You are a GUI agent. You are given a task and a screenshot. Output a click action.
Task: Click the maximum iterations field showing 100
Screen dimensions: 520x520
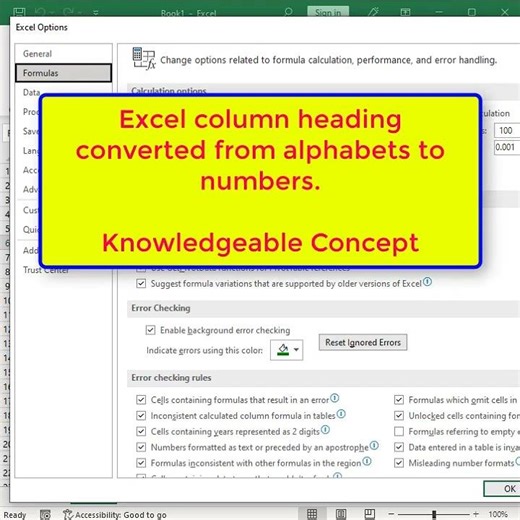click(507, 130)
